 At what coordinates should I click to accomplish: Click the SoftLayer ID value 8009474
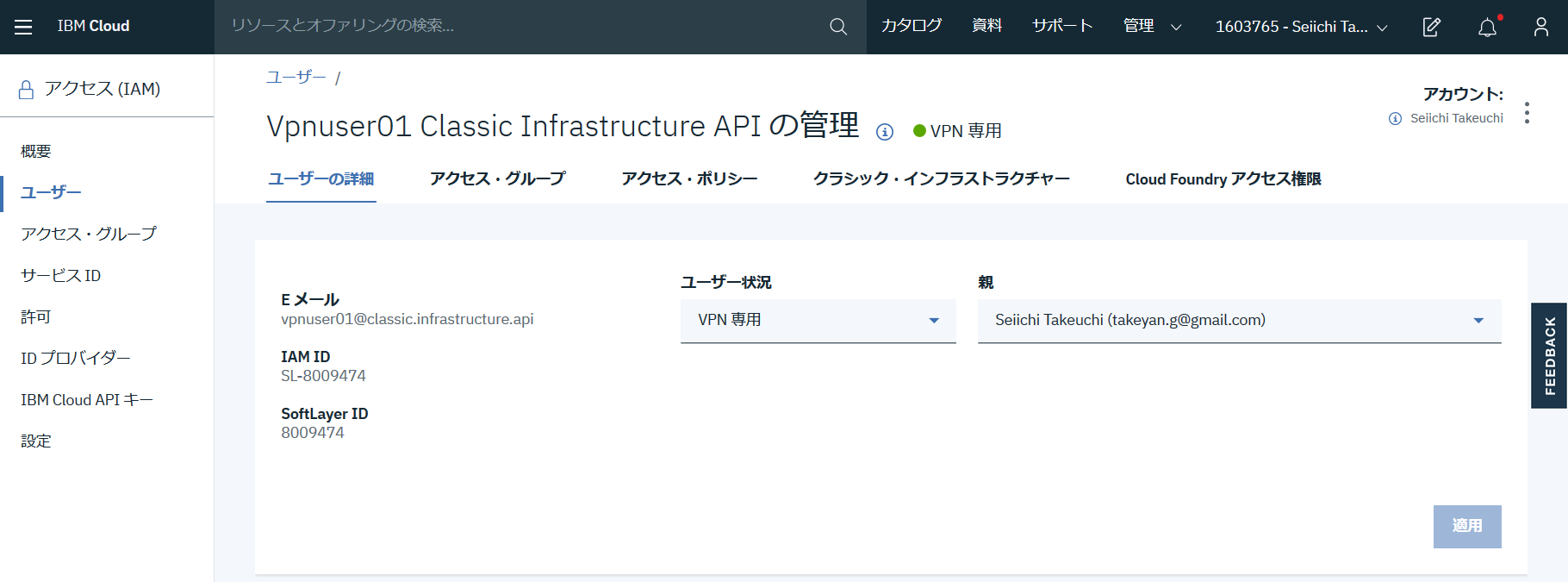313,434
